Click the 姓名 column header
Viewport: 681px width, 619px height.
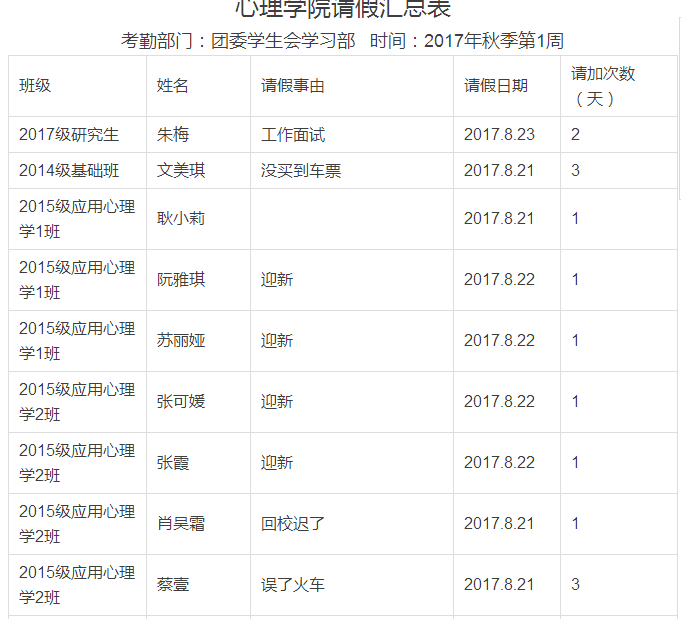click(173, 86)
